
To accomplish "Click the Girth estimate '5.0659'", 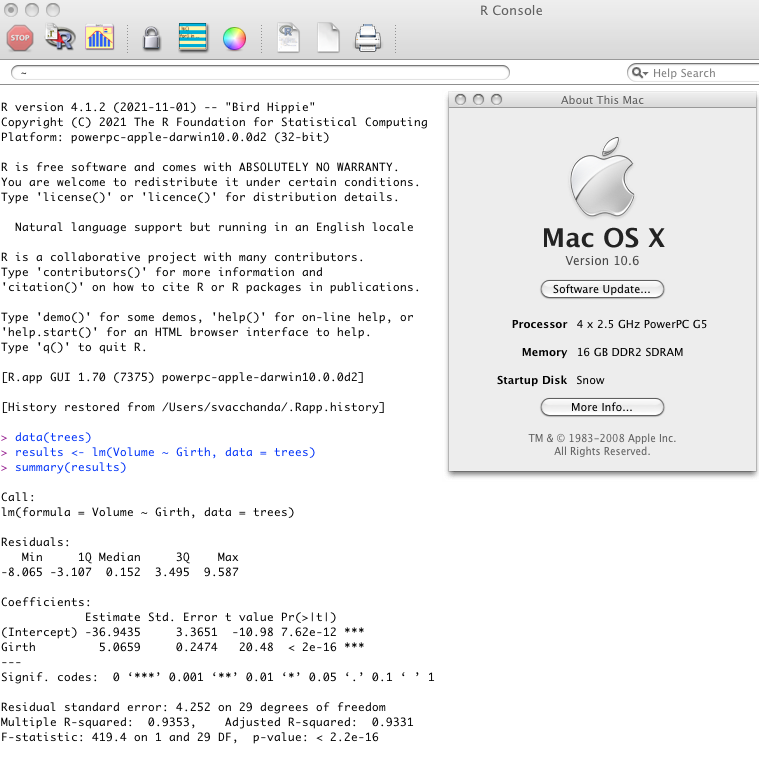I will pyautogui.click(x=119, y=647).
